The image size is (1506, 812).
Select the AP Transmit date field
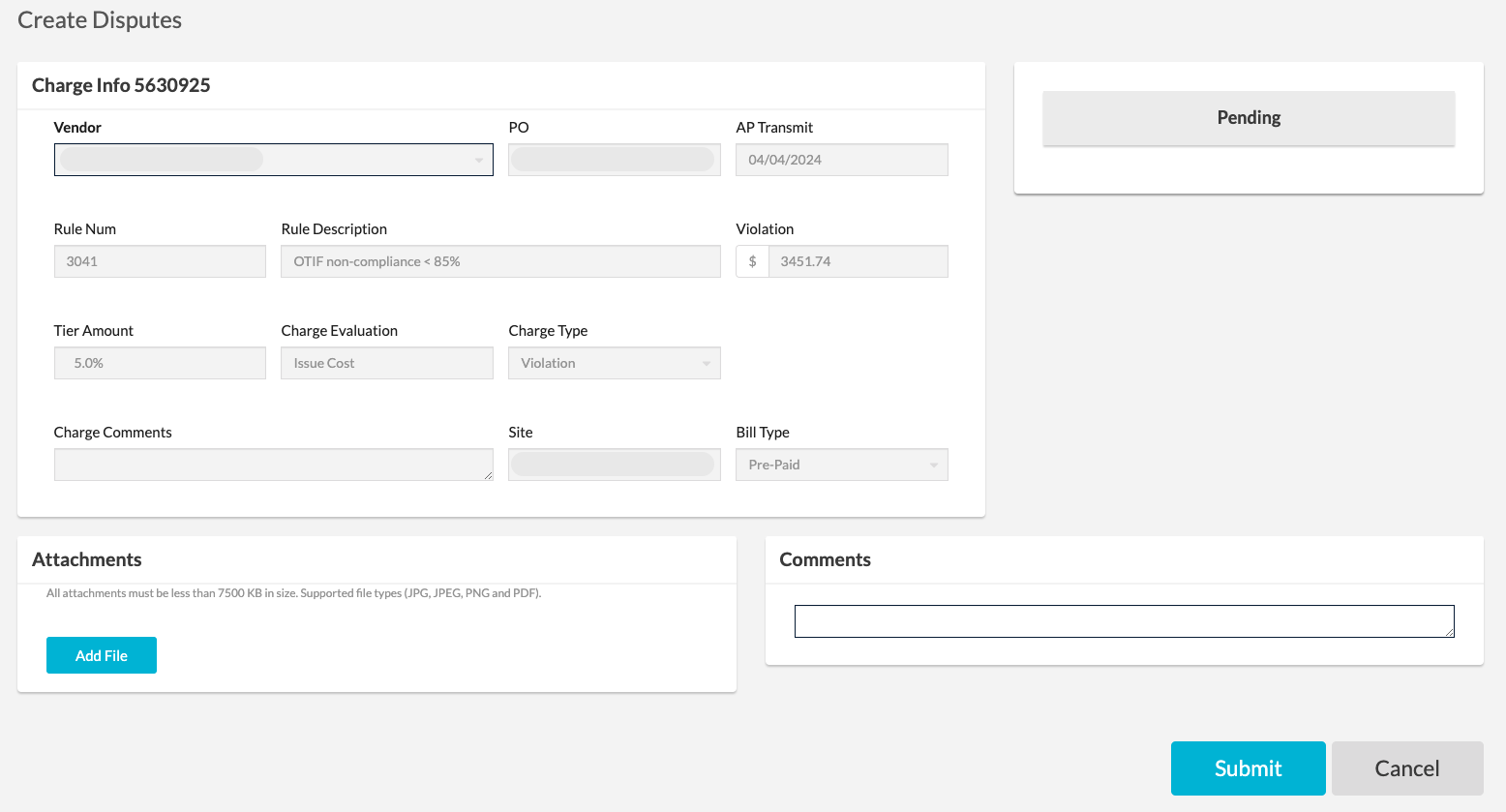click(x=841, y=159)
